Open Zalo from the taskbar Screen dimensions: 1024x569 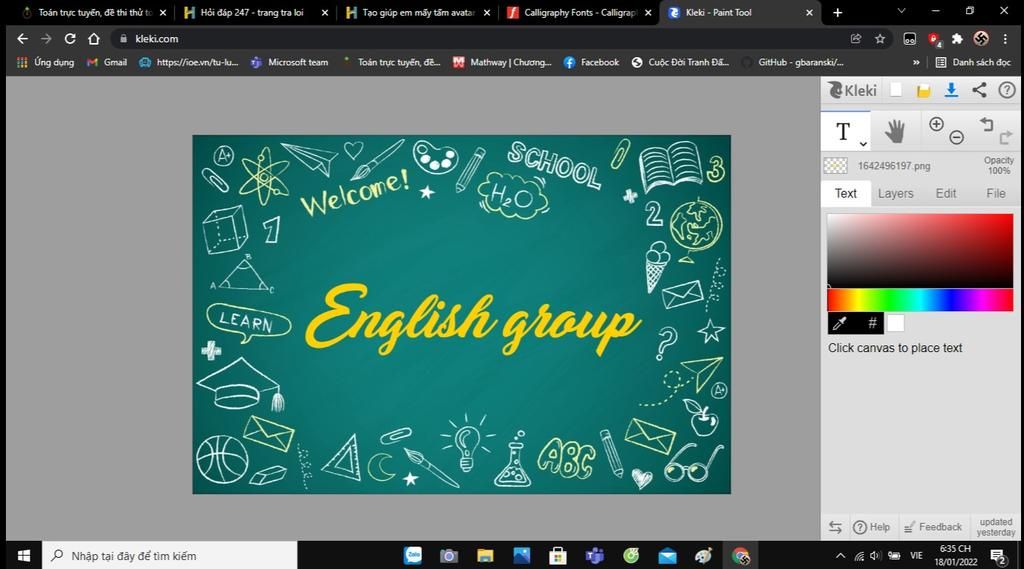(x=413, y=555)
